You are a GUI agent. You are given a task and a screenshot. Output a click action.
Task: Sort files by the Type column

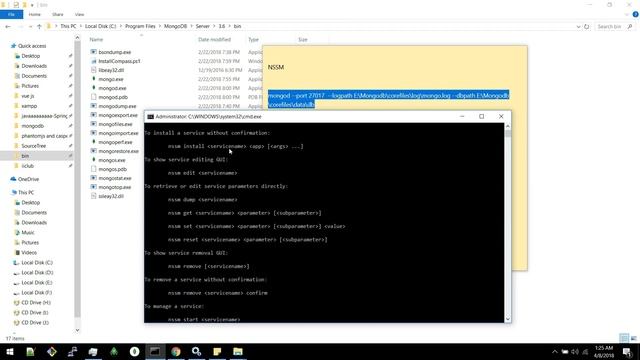[x=253, y=40]
